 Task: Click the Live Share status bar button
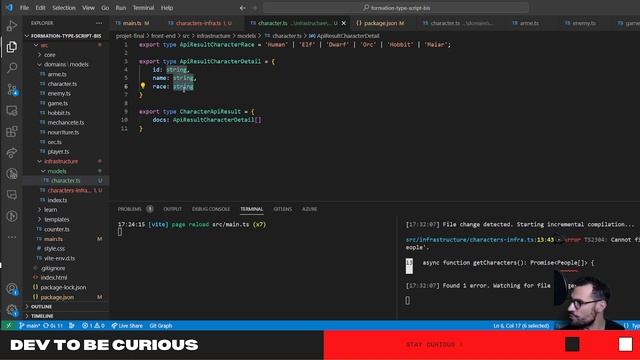pyautogui.click(x=127, y=326)
